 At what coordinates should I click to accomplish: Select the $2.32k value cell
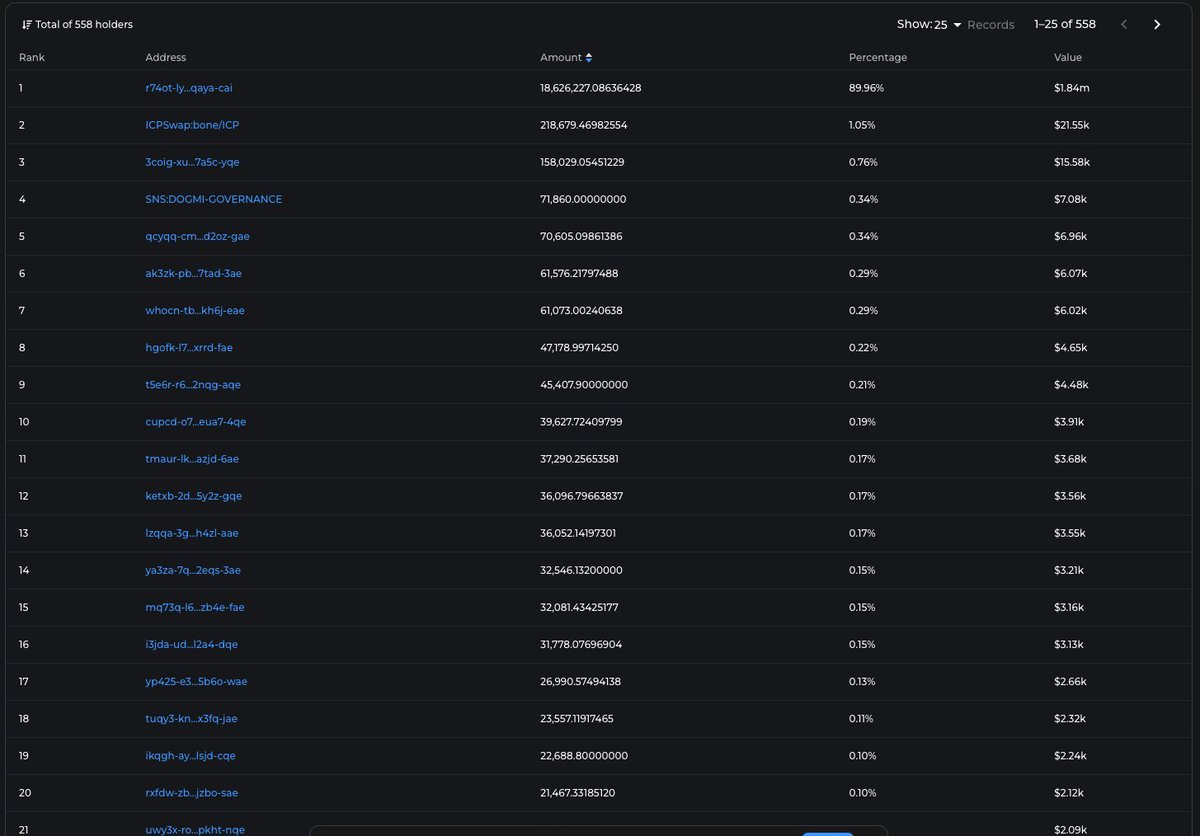click(1070, 718)
